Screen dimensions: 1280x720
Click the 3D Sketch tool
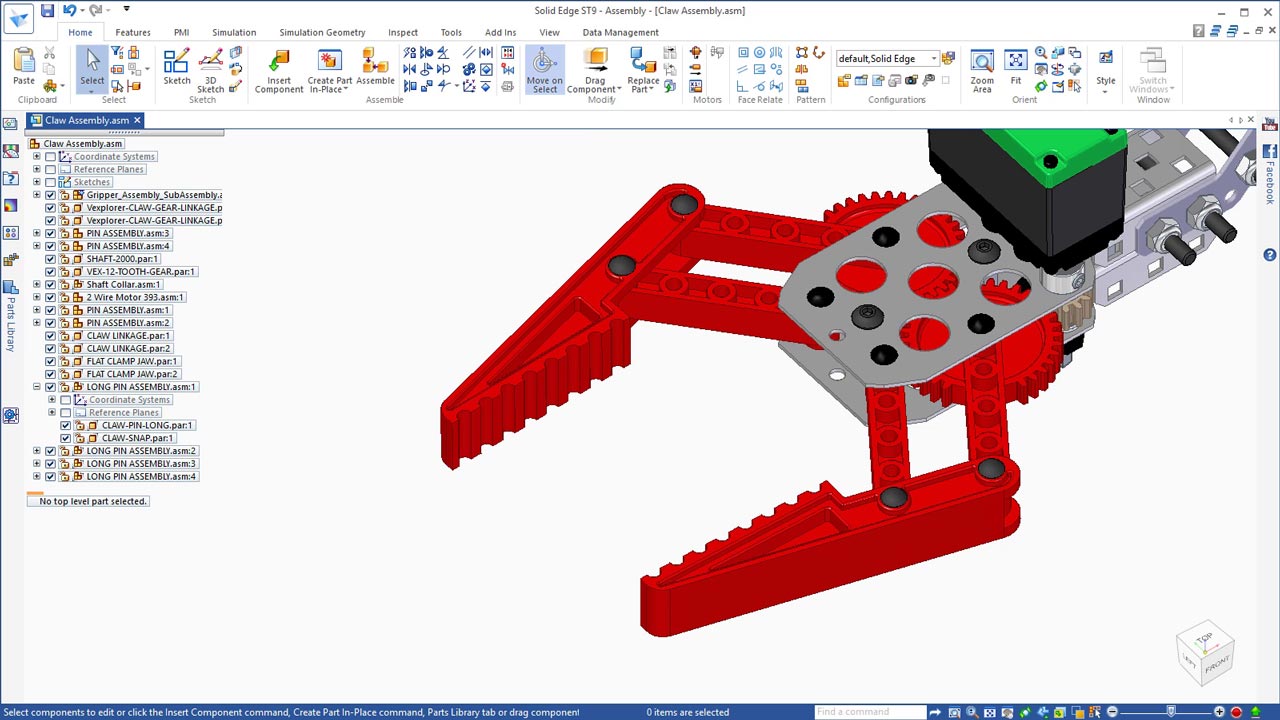coord(210,68)
